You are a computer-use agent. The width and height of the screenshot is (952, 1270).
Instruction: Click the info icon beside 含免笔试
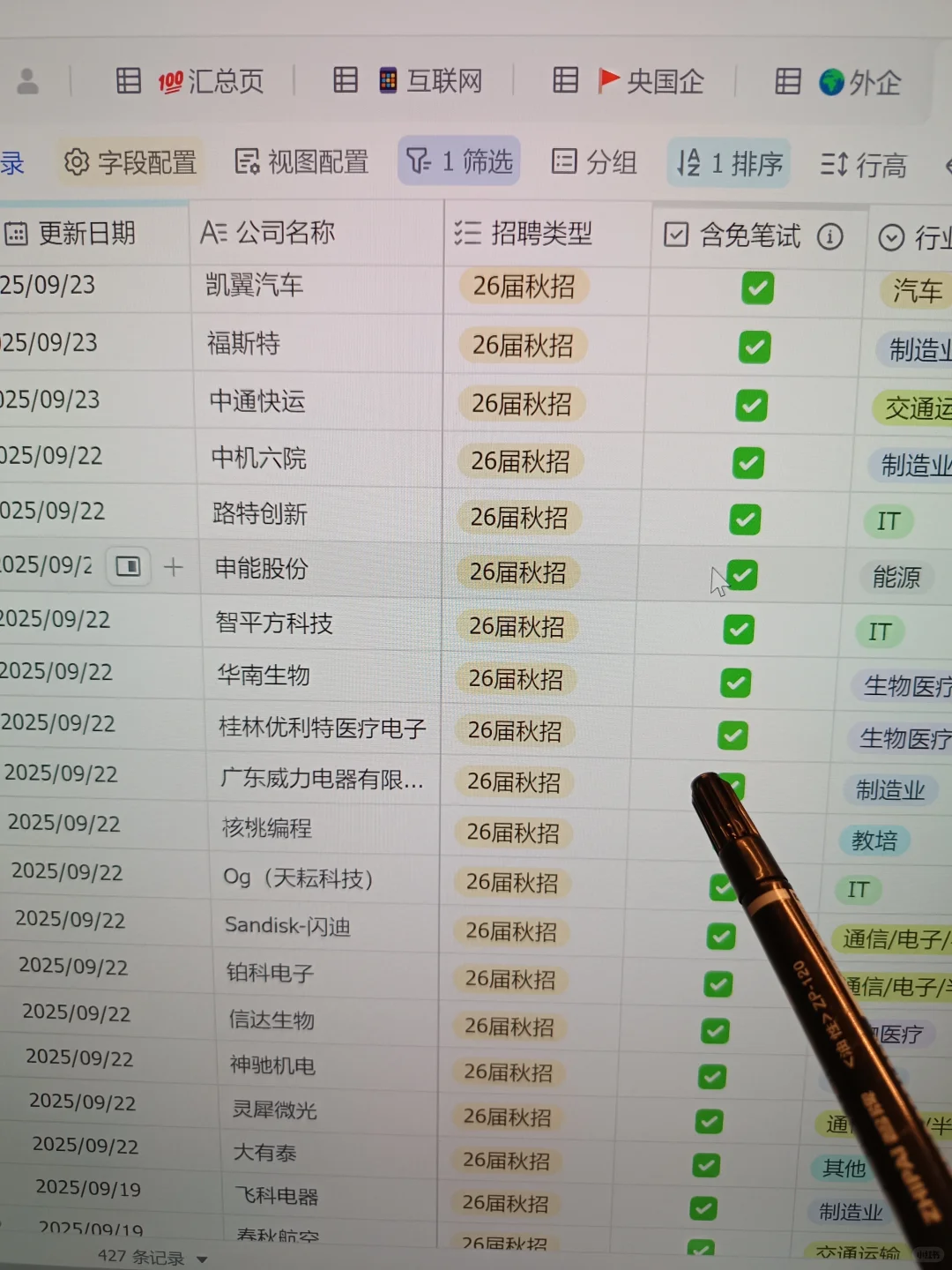829,236
